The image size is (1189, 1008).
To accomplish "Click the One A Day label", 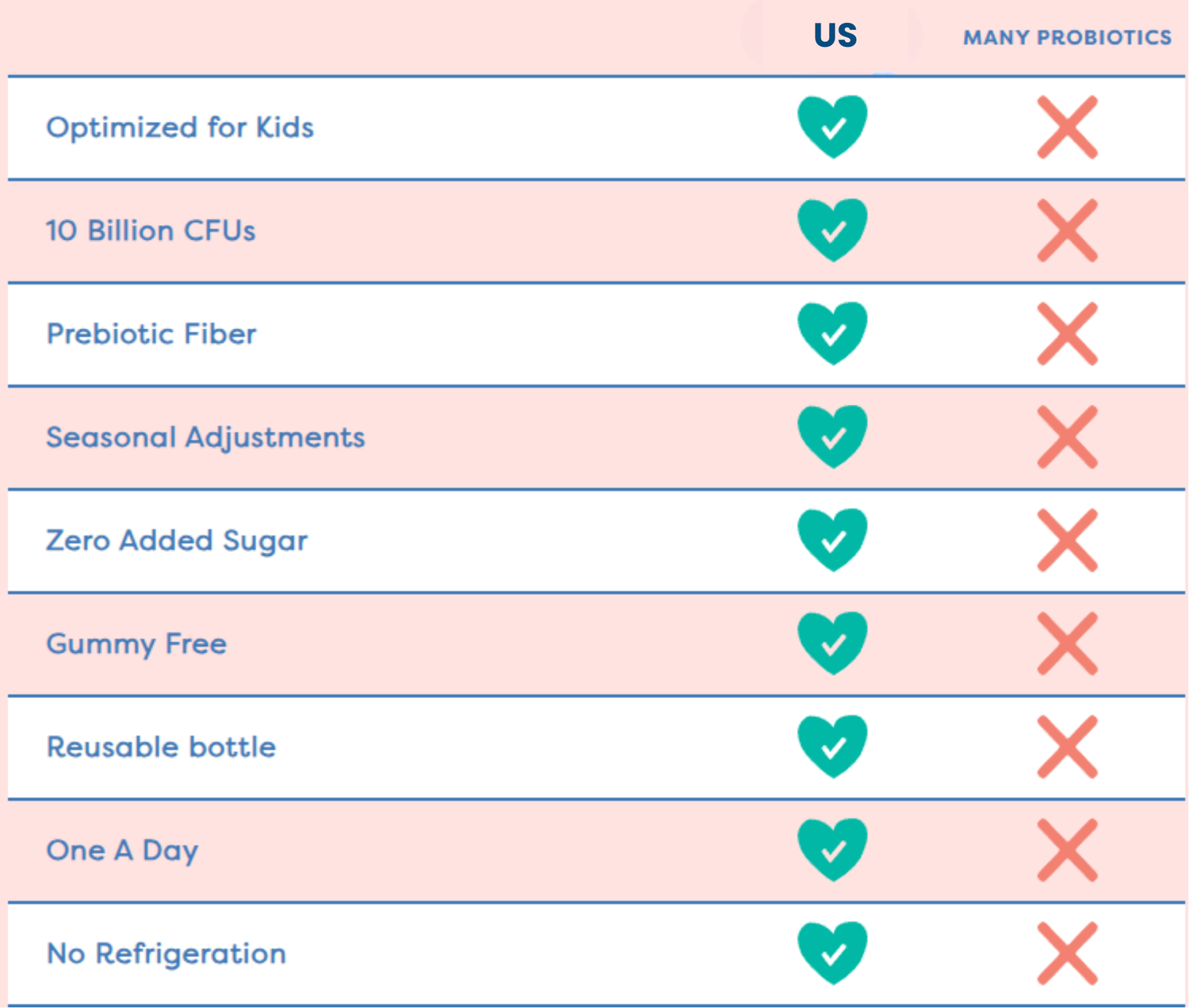I will point(122,850).
